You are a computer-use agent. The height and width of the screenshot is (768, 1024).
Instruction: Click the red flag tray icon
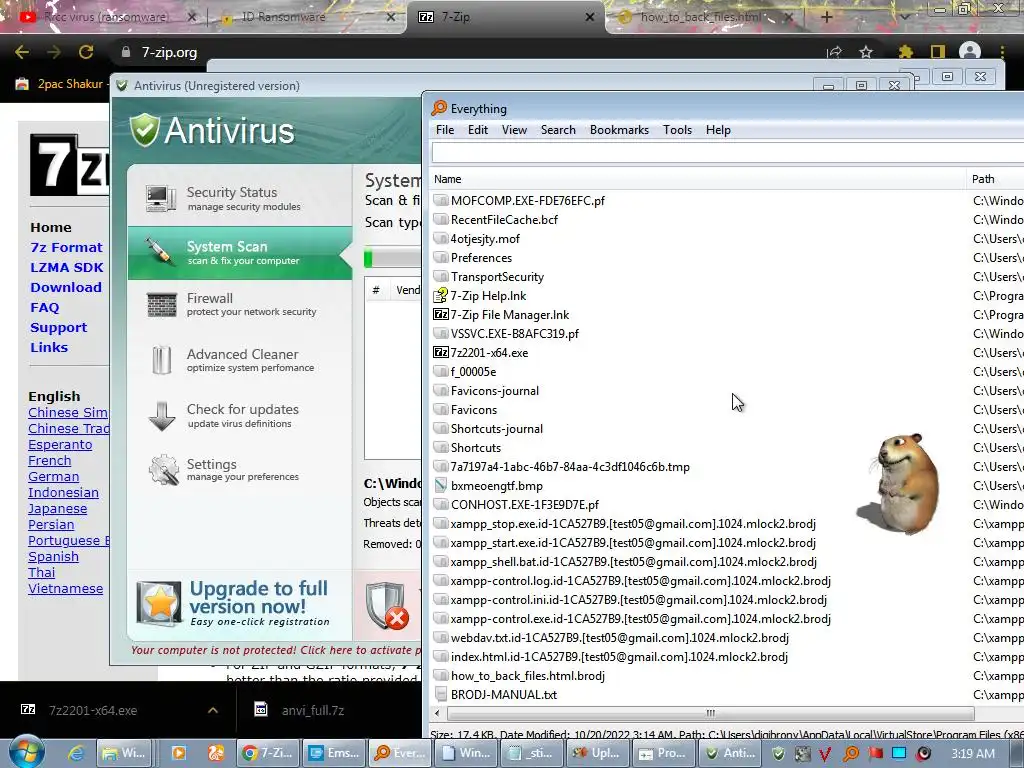pyautogui.click(x=875, y=754)
